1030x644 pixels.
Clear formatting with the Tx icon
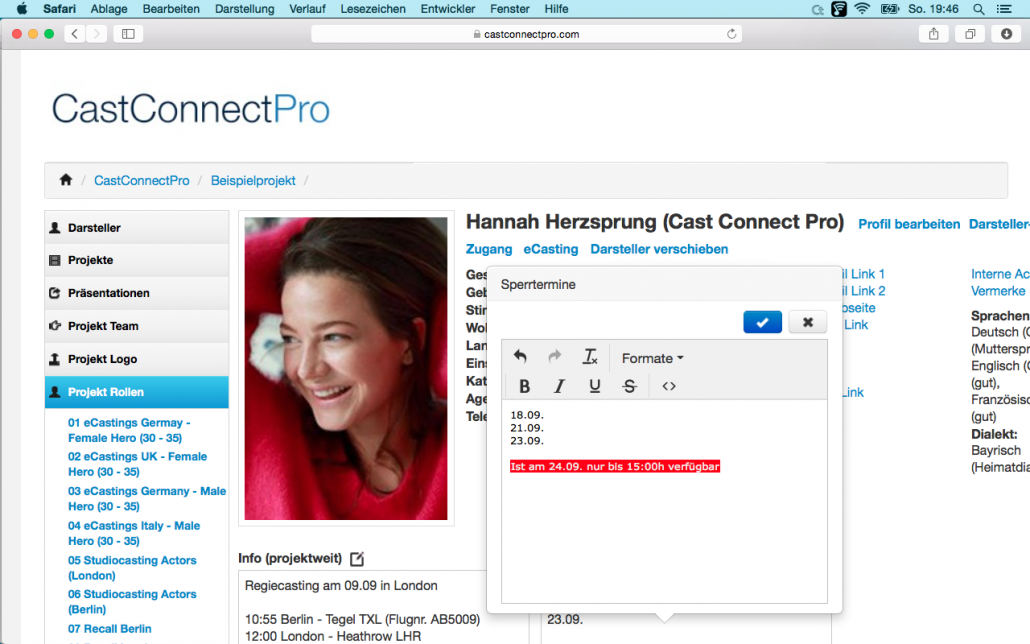point(590,357)
